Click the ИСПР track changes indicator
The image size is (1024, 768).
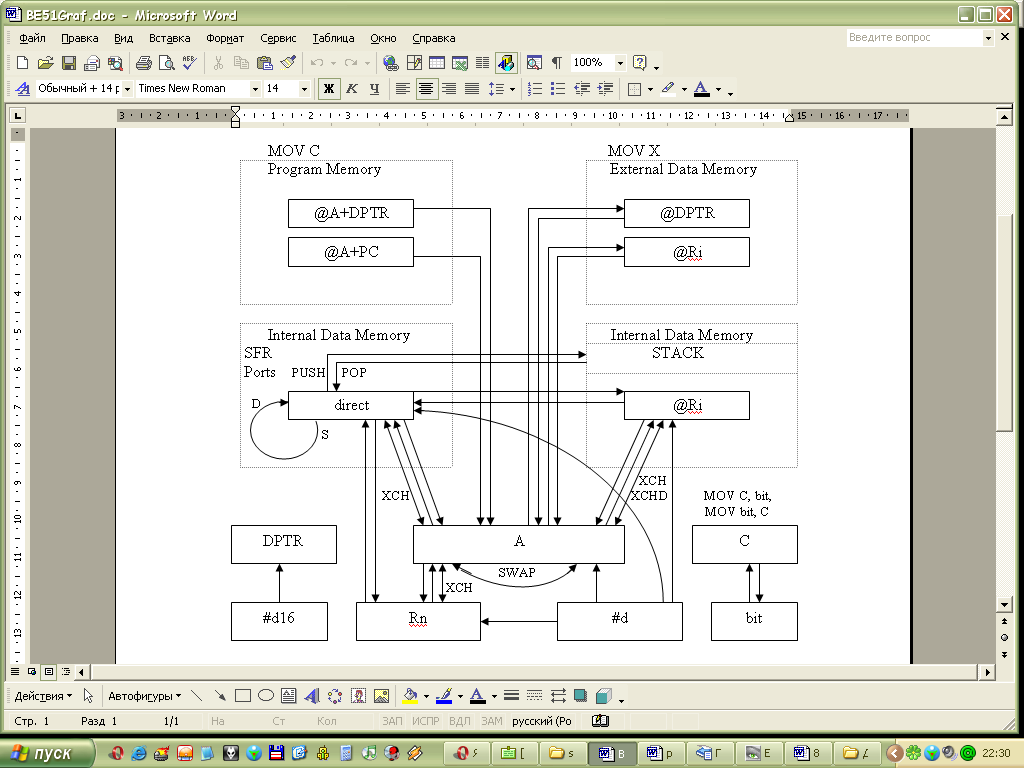(426, 720)
